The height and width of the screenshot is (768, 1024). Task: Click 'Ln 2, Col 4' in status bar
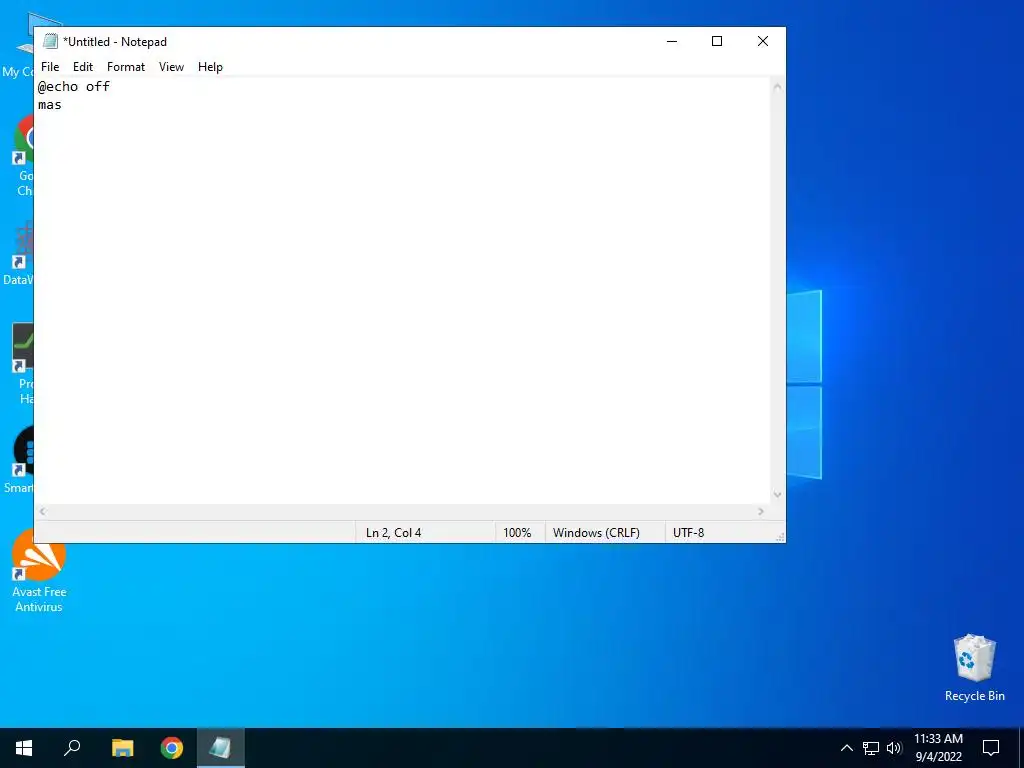pos(393,533)
